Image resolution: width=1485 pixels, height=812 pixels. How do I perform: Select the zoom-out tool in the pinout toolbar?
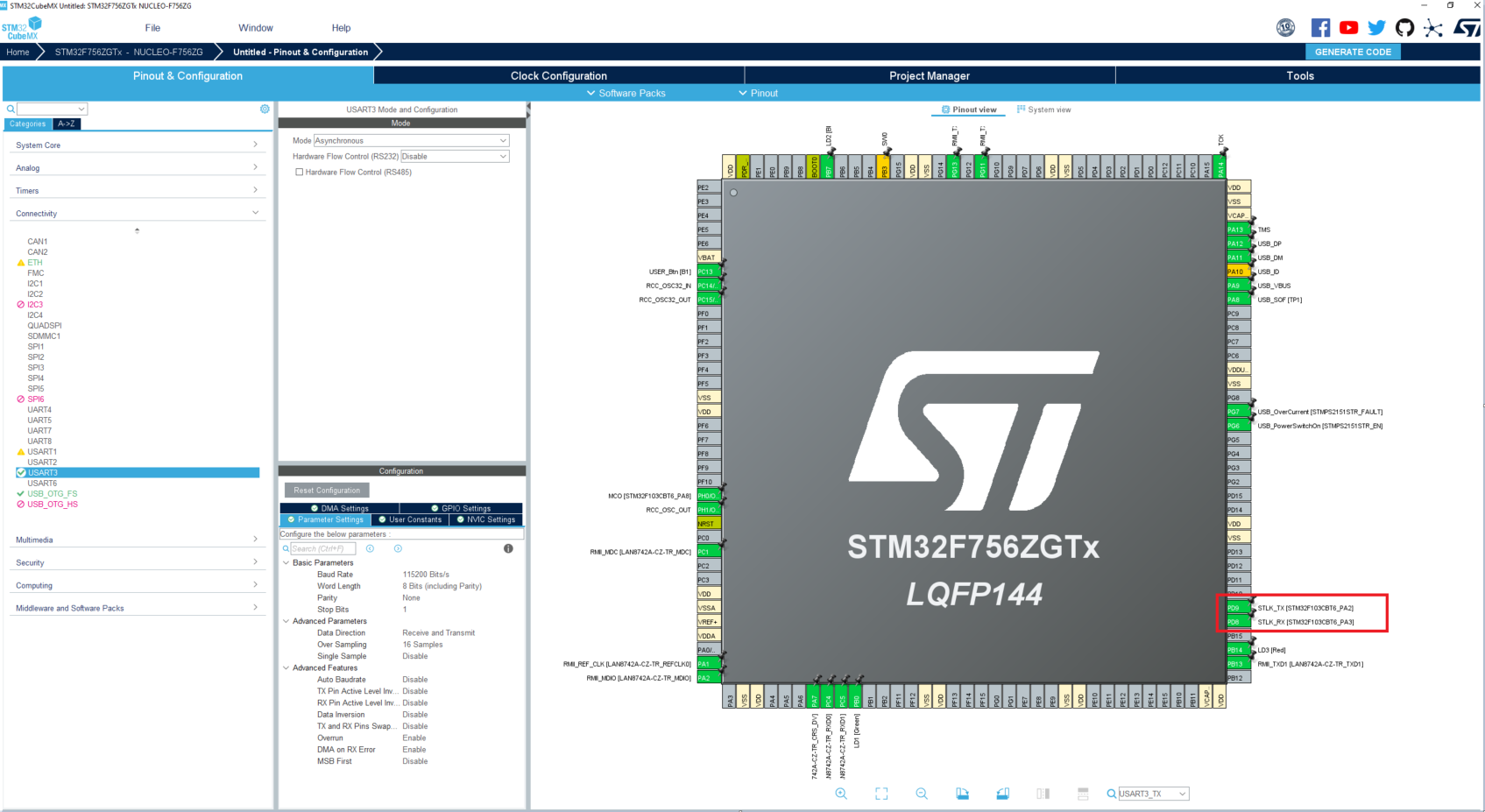point(922,793)
